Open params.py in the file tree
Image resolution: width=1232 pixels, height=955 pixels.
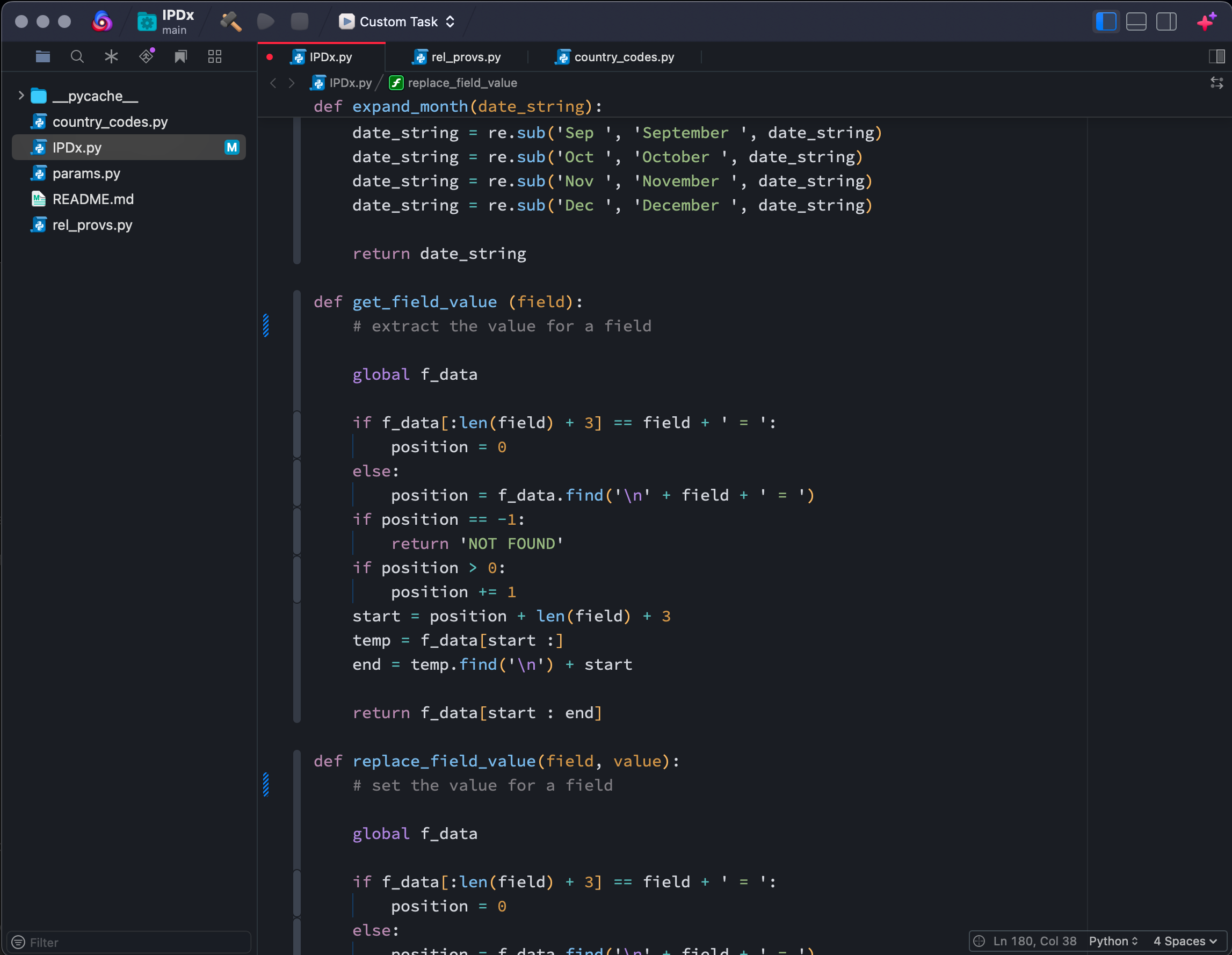(86, 173)
